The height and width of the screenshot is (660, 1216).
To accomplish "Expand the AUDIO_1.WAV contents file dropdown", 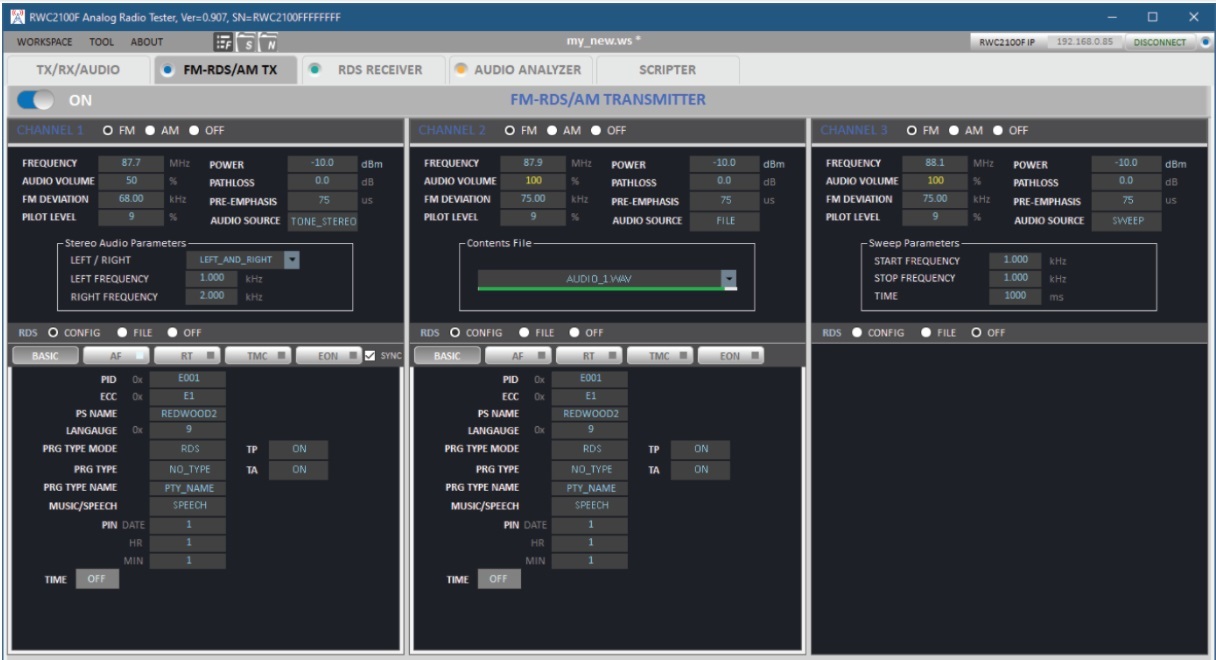I will 729,280.
